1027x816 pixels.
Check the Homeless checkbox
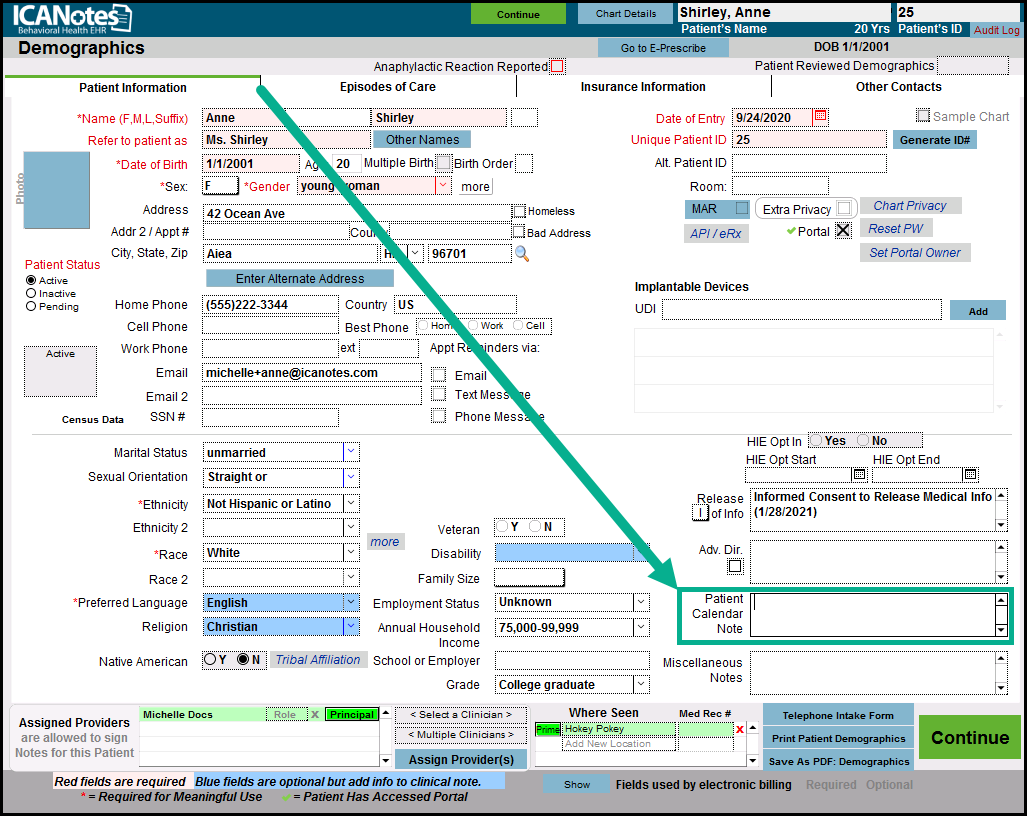click(519, 211)
